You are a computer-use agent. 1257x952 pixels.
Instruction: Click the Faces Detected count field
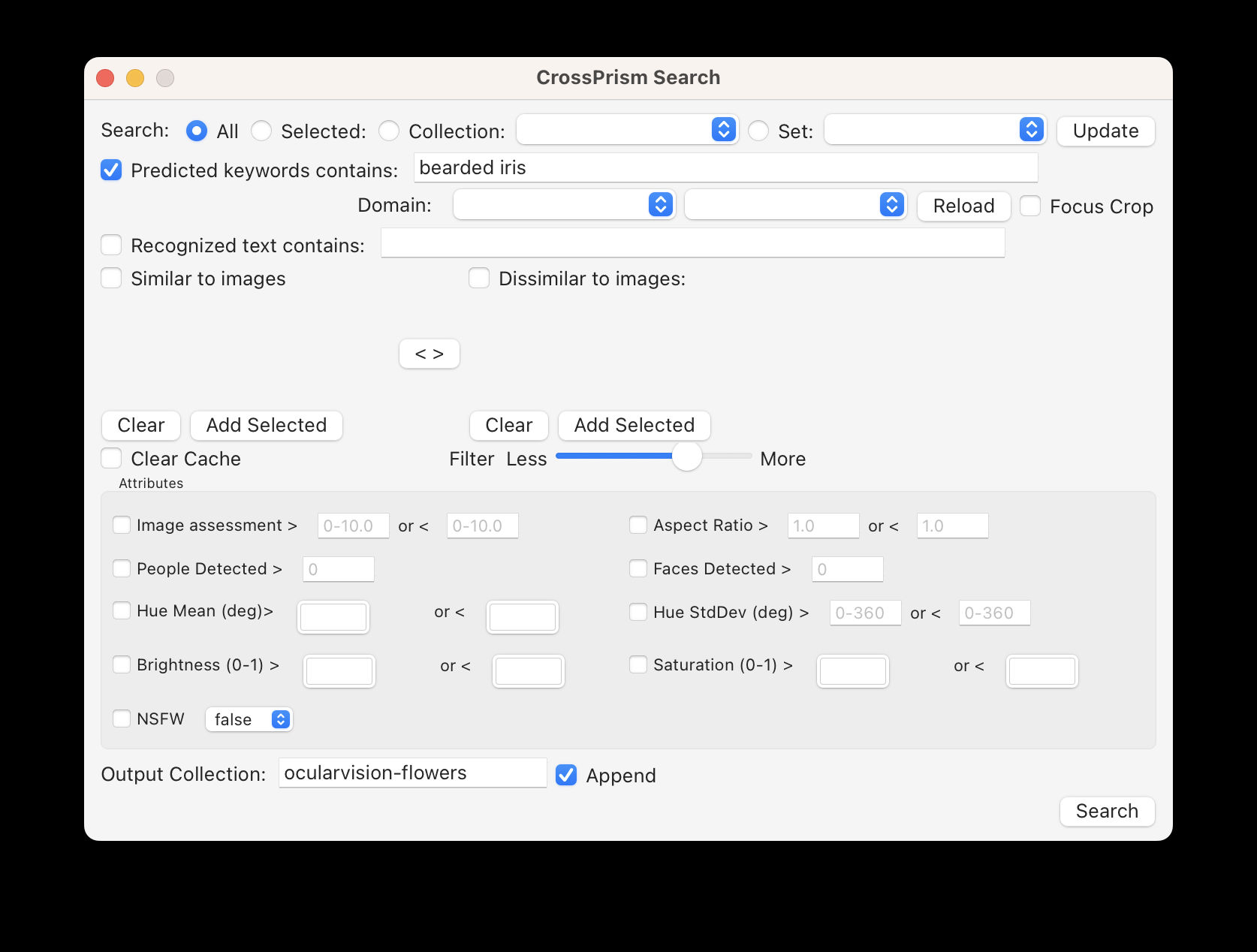point(848,569)
